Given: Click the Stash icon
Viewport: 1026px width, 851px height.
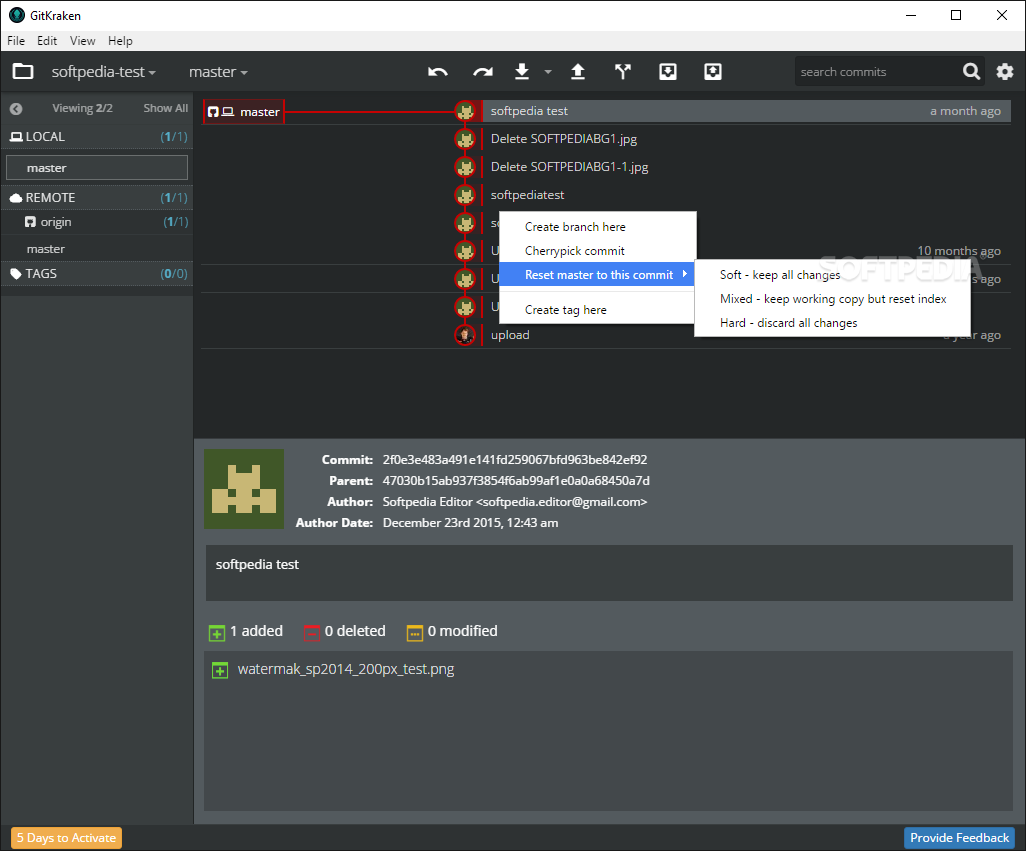Looking at the screenshot, I should [x=667, y=71].
